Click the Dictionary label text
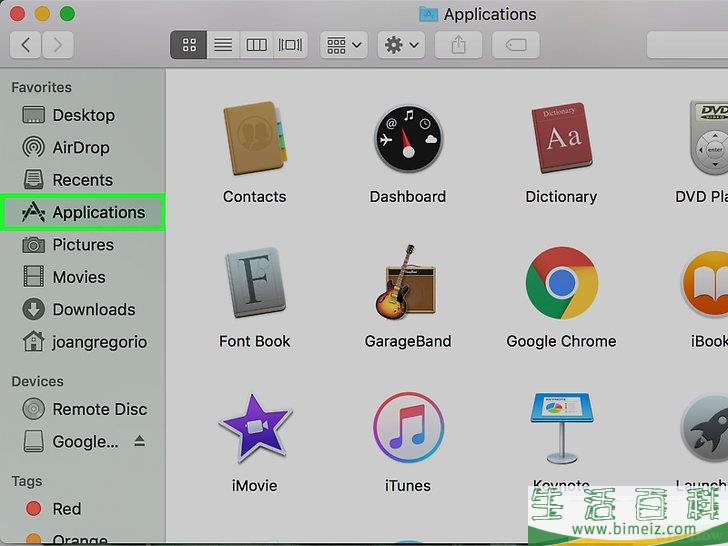Viewport: 728px width, 546px height. (561, 197)
